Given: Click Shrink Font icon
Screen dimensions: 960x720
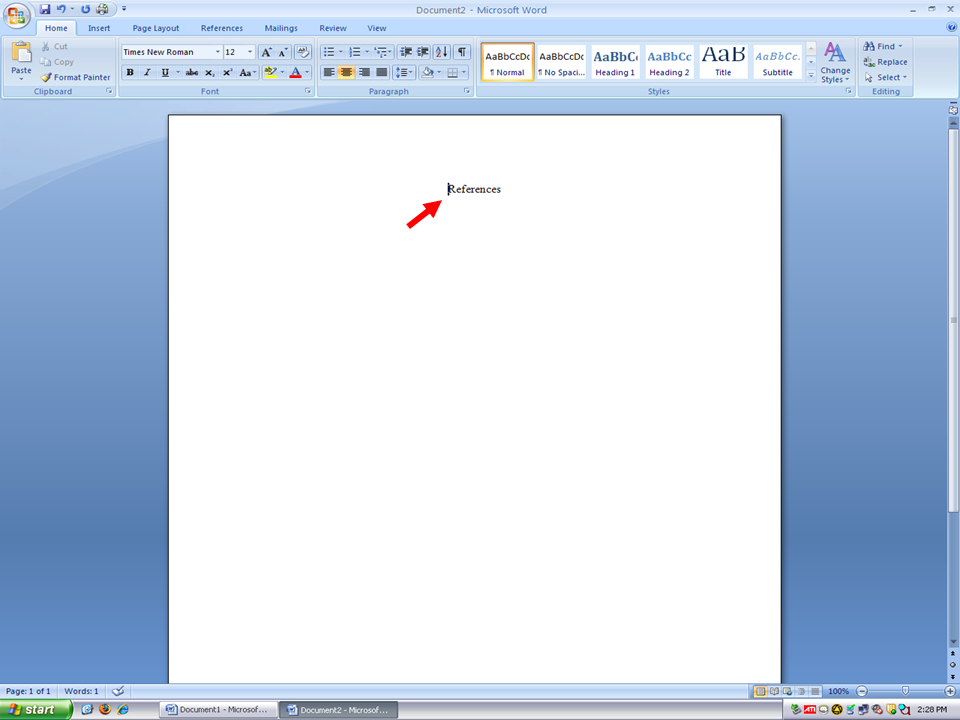Looking at the screenshot, I should [283, 52].
